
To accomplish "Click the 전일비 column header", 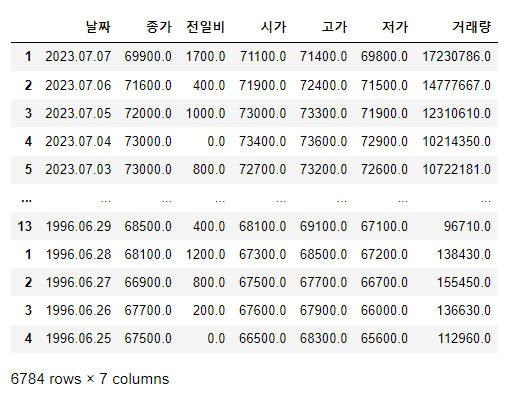I will point(205,27).
